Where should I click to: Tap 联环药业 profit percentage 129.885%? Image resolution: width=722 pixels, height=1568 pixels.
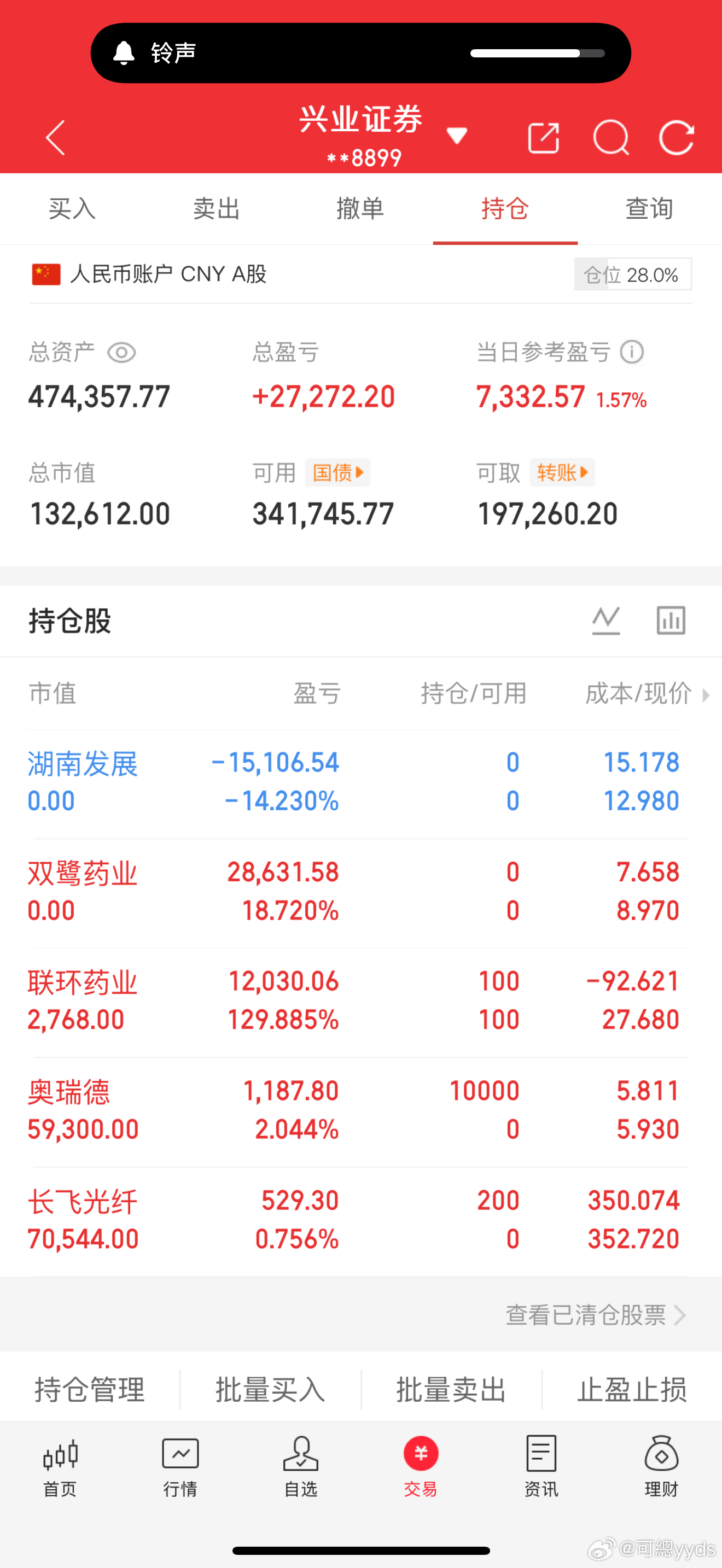click(x=283, y=1020)
